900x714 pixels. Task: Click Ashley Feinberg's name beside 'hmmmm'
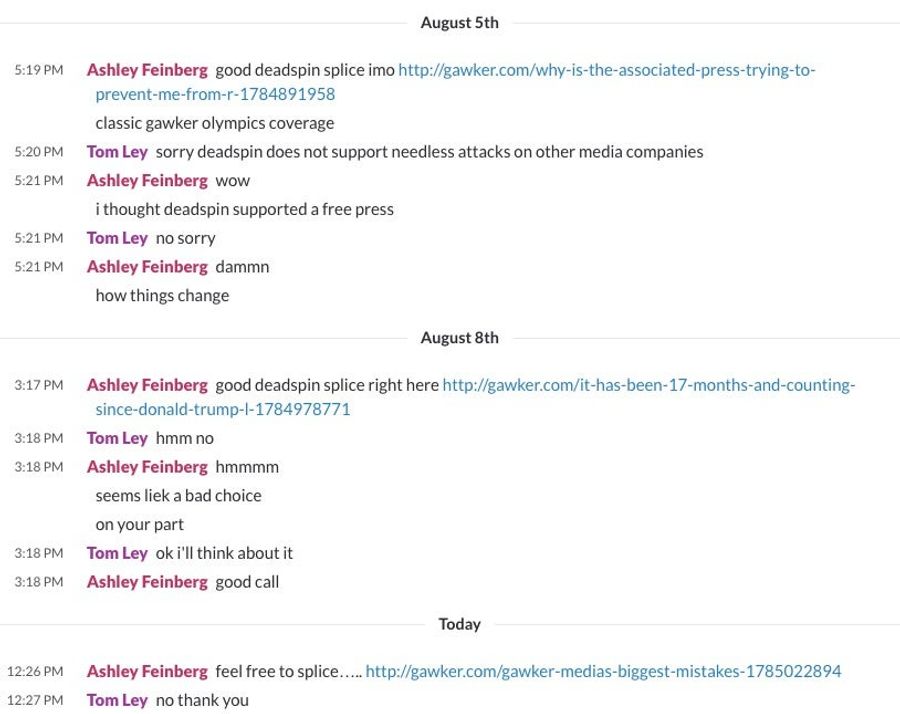point(147,467)
